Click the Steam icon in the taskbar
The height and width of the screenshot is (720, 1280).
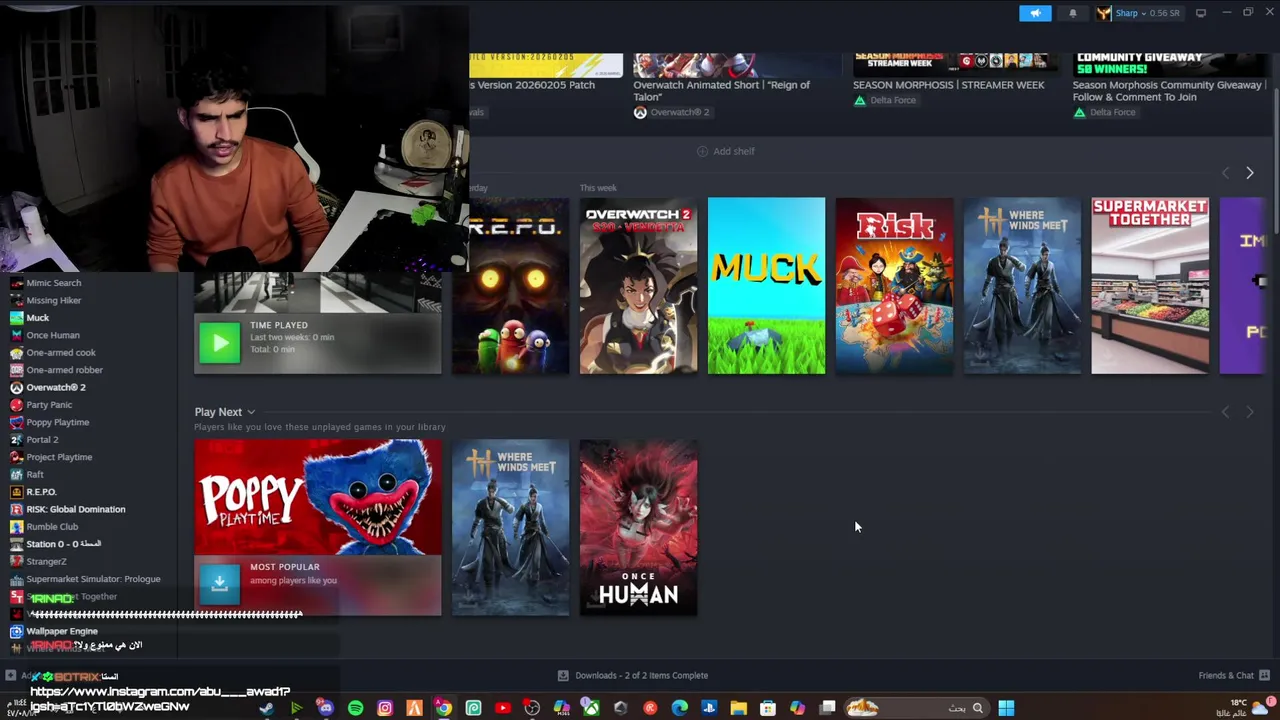pos(267,708)
